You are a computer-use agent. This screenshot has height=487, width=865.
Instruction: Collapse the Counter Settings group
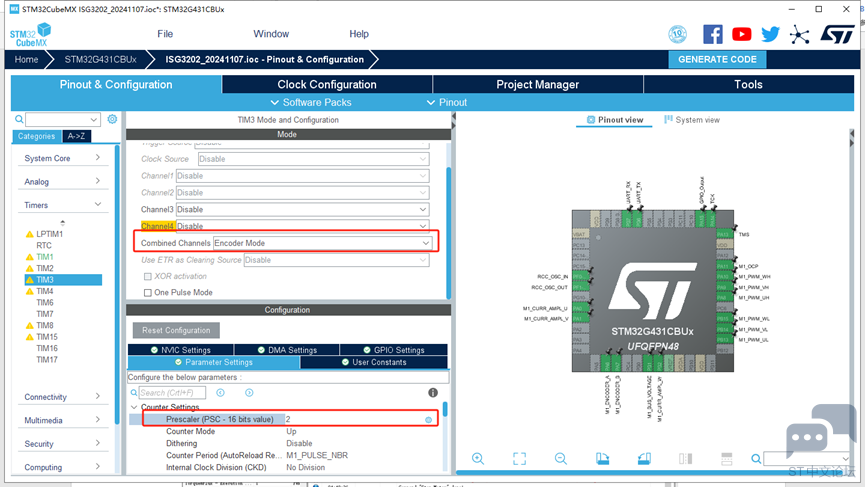coord(134,407)
